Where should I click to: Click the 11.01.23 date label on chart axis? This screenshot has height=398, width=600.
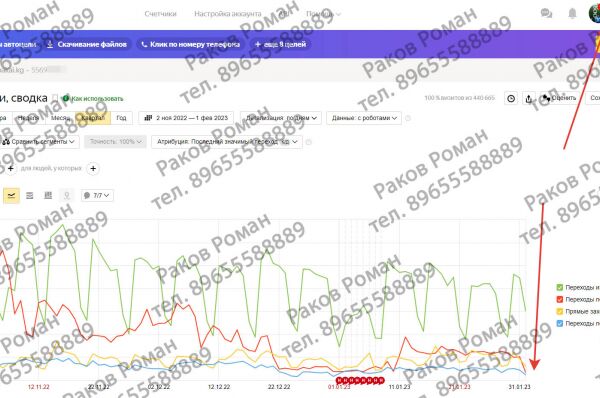pos(399,387)
